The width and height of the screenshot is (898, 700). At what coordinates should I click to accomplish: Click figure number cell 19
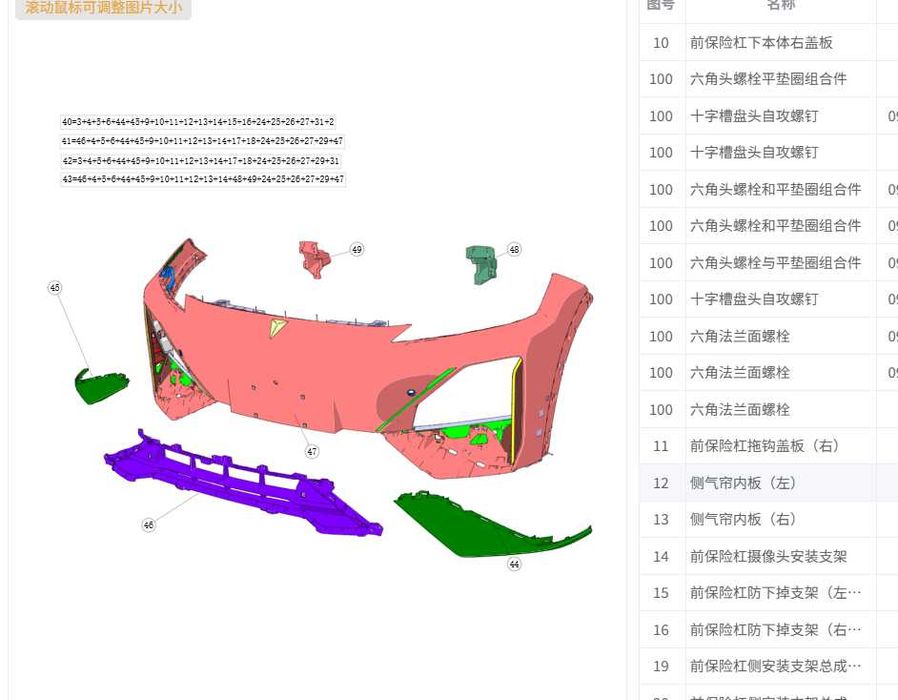coord(661,666)
